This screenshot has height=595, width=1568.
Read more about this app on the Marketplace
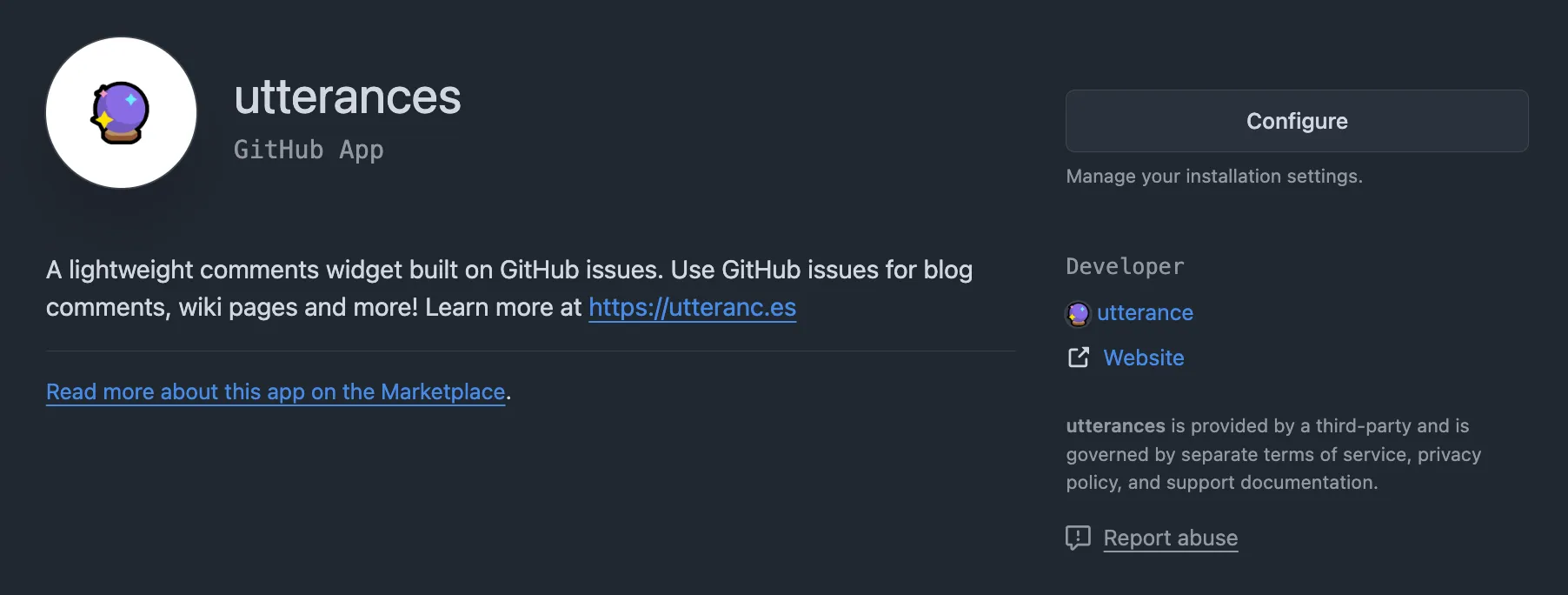276,391
